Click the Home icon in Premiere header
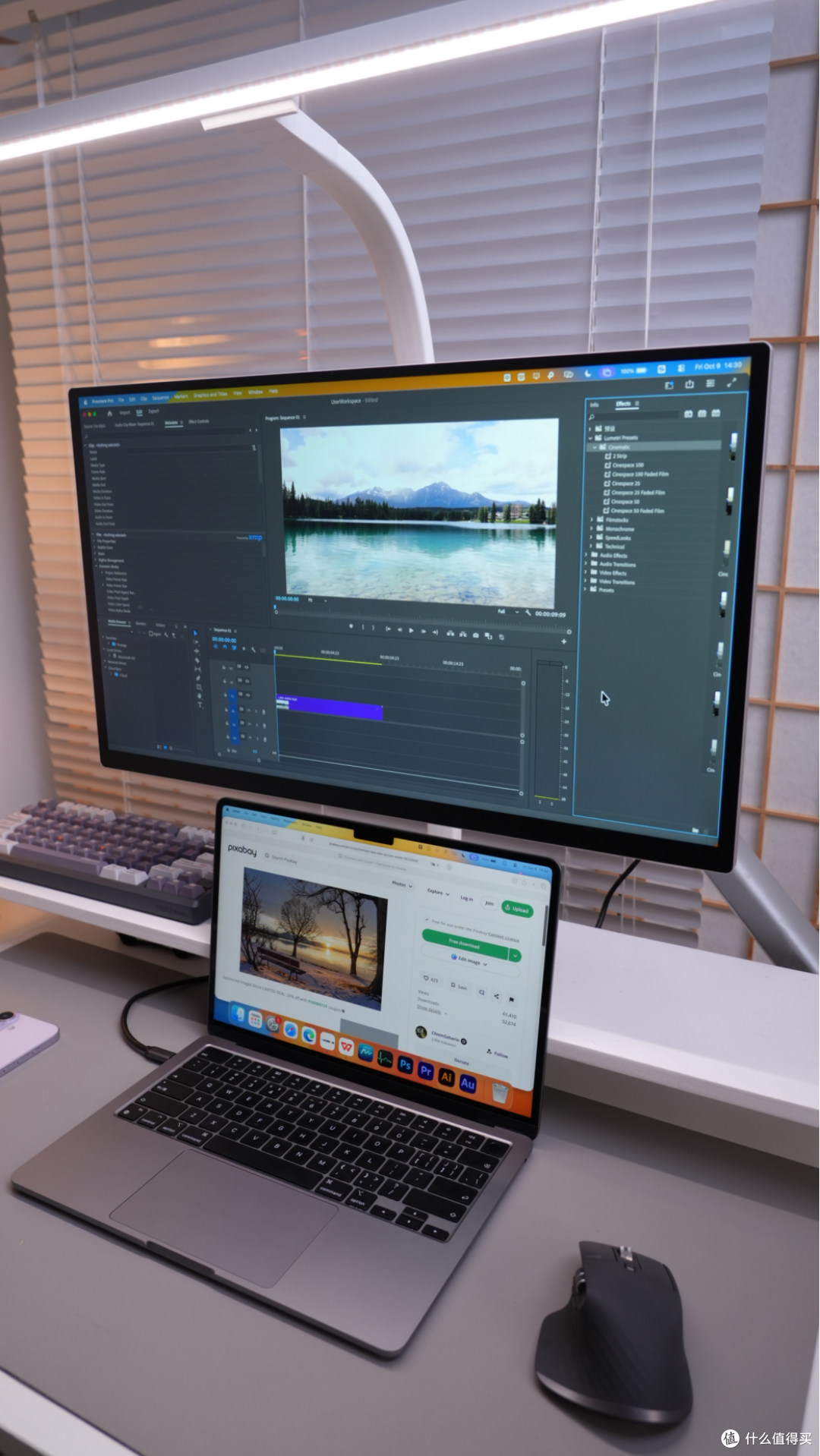Screen dimensions: 820x1456 109,413
